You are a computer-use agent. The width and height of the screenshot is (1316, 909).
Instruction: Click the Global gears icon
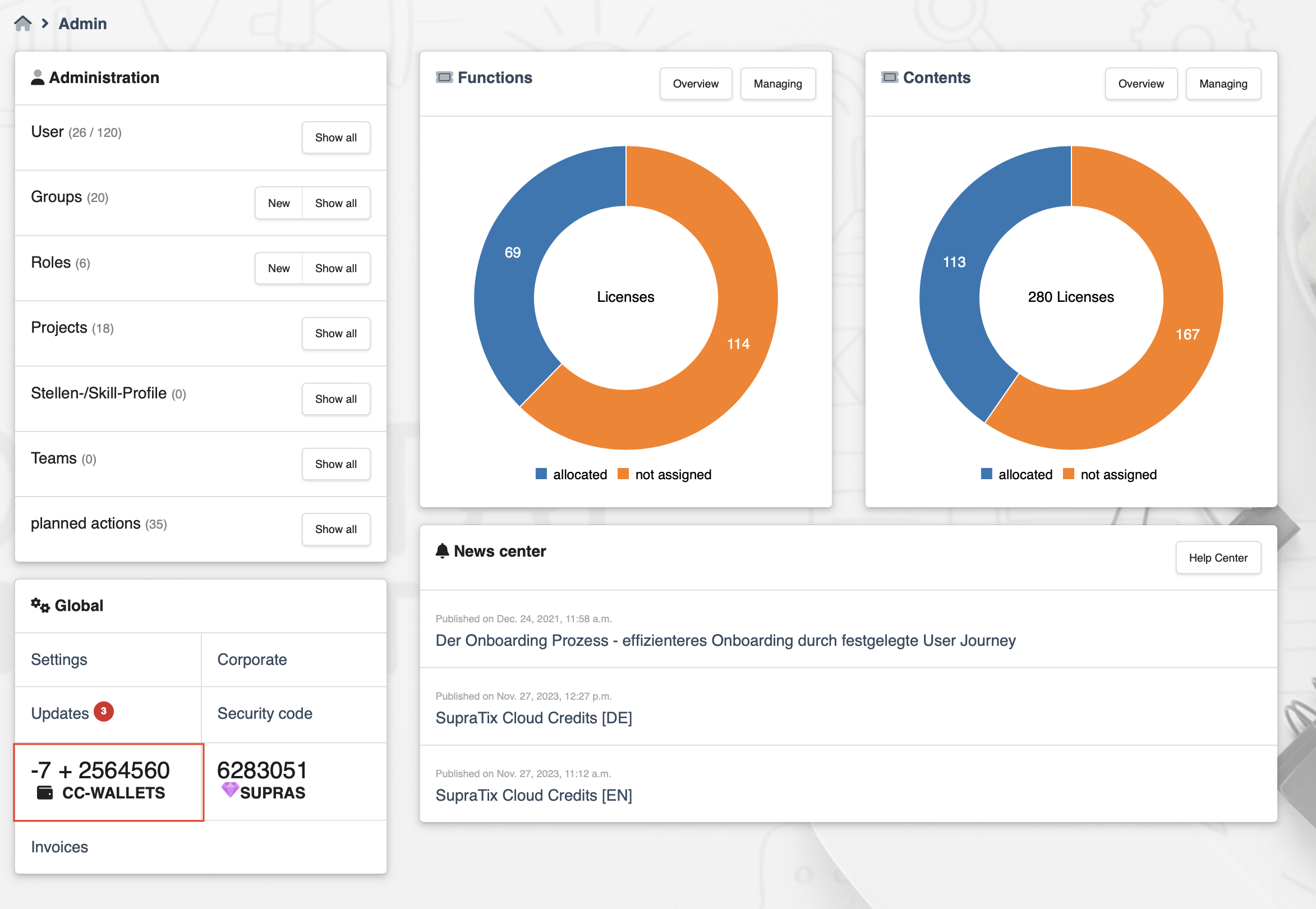coord(40,605)
